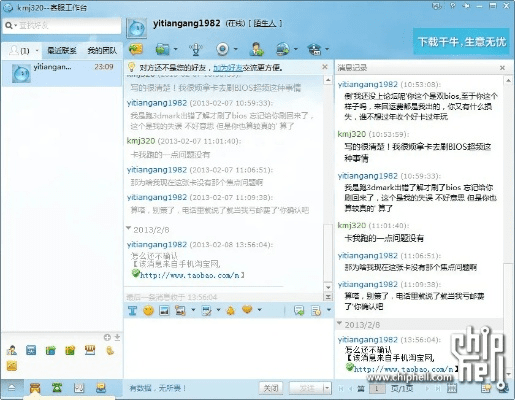This screenshot has width=515, height=400.
Task: Open the notepad quick phrase dropdown arrow
Action: click(x=218, y=310)
